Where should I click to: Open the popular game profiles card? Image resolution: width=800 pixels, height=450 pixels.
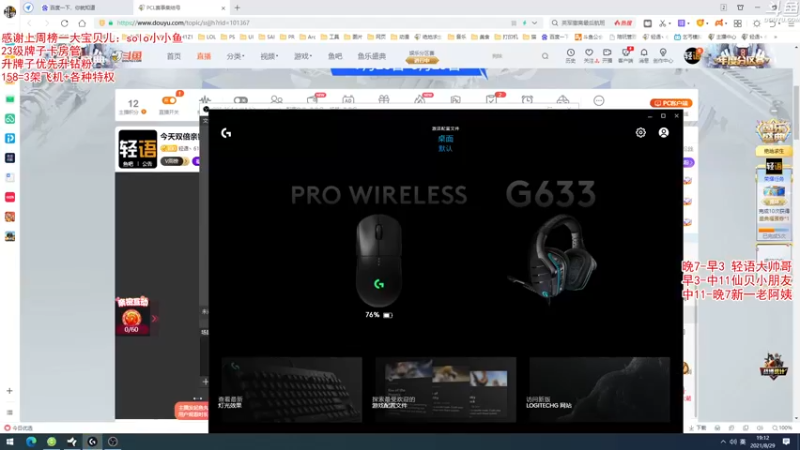[445, 389]
